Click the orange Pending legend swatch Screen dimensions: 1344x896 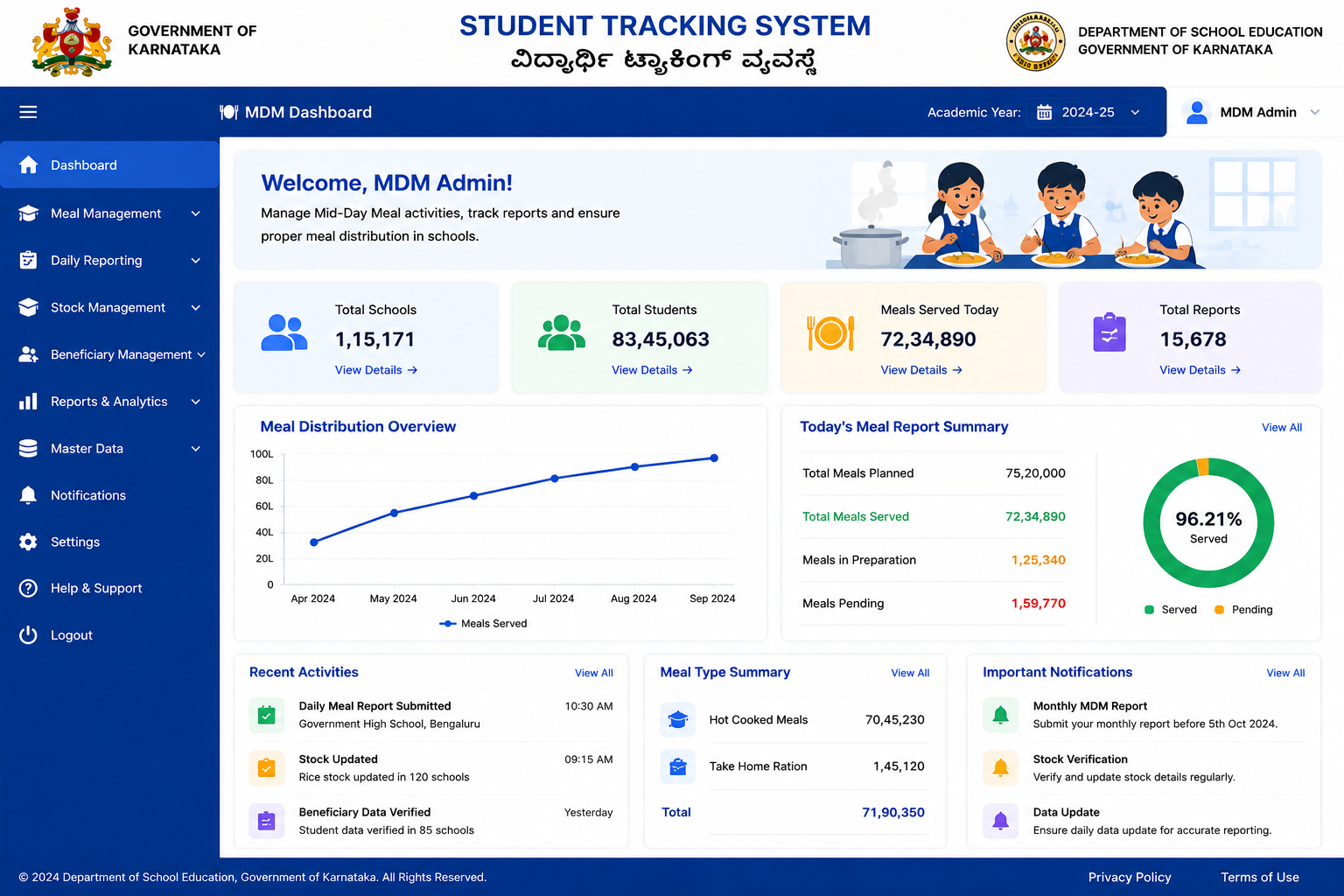[1219, 610]
